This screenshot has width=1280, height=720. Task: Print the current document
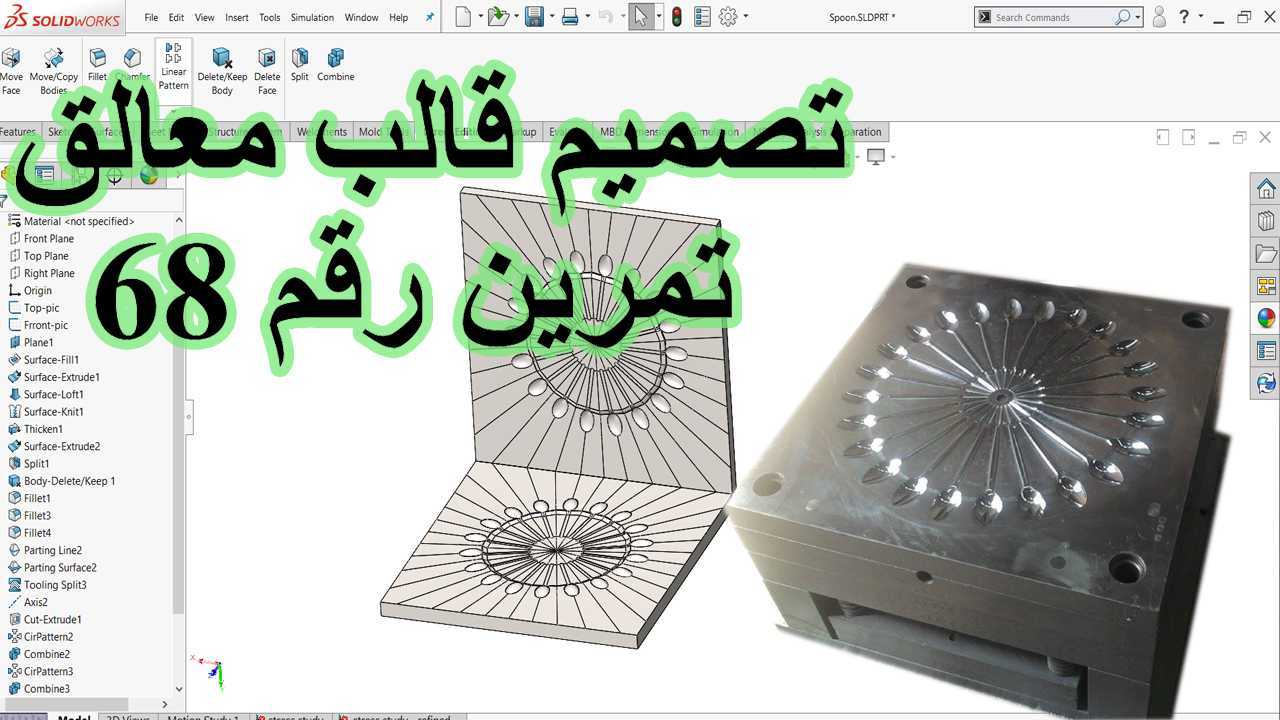[x=569, y=17]
